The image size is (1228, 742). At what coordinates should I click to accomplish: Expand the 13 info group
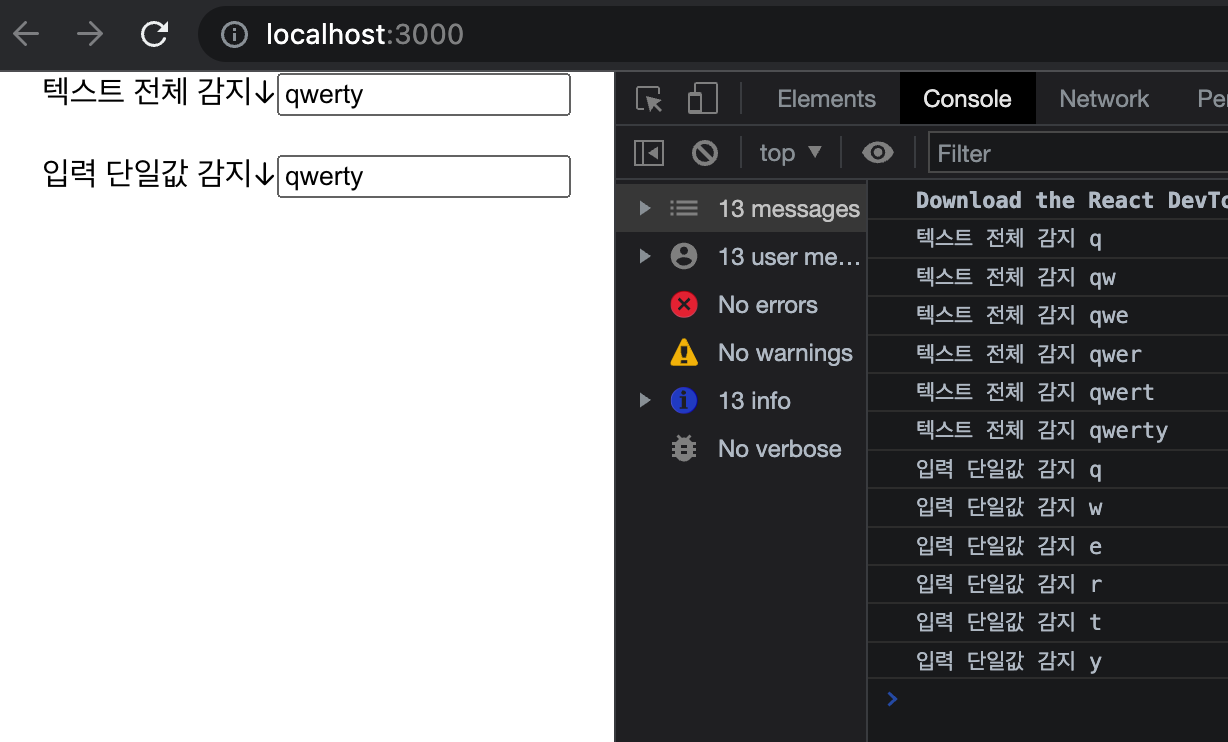645,400
